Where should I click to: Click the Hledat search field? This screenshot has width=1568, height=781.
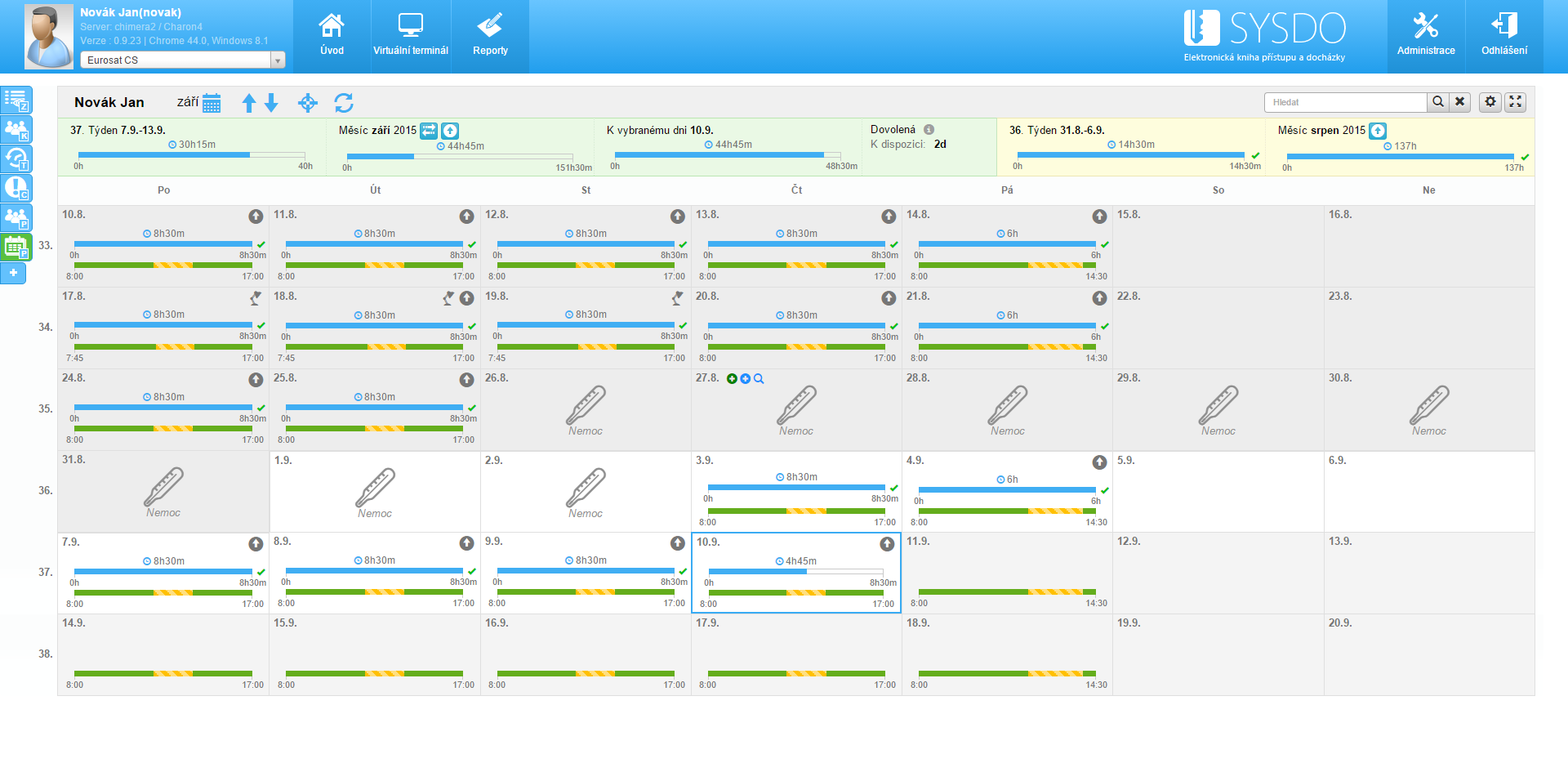click(1345, 102)
